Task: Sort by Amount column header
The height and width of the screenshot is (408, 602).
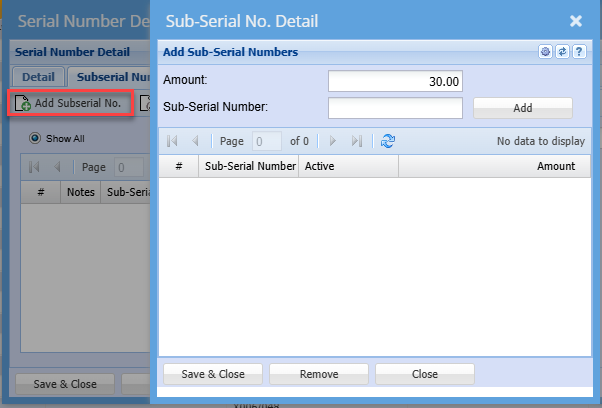Action: (494, 166)
